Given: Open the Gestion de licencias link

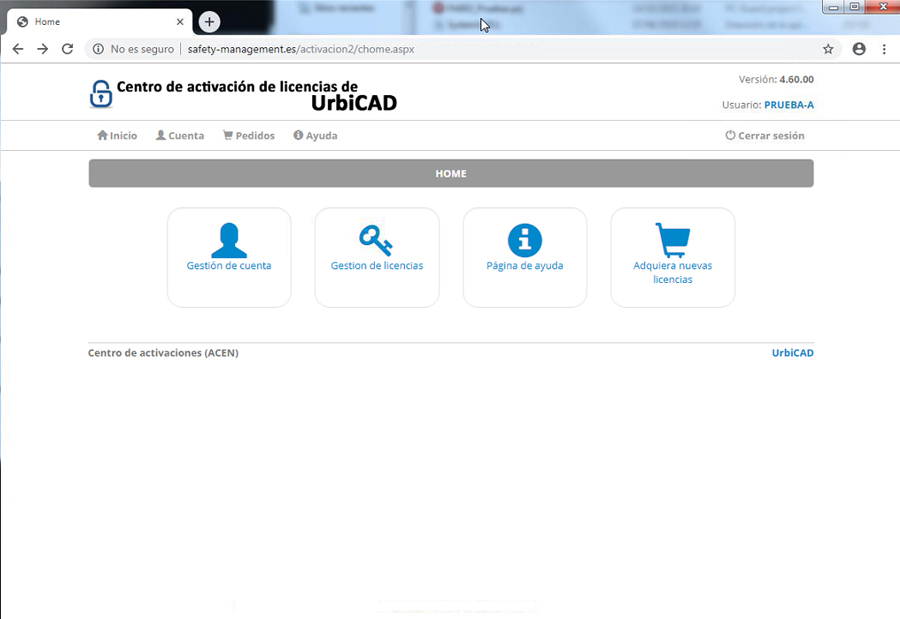Looking at the screenshot, I should [x=377, y=265].
